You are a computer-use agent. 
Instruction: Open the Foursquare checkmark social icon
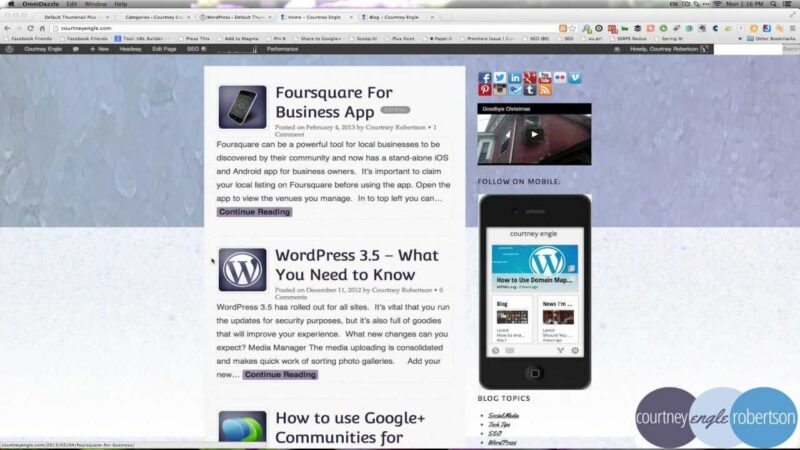click(x=515, y=90)
